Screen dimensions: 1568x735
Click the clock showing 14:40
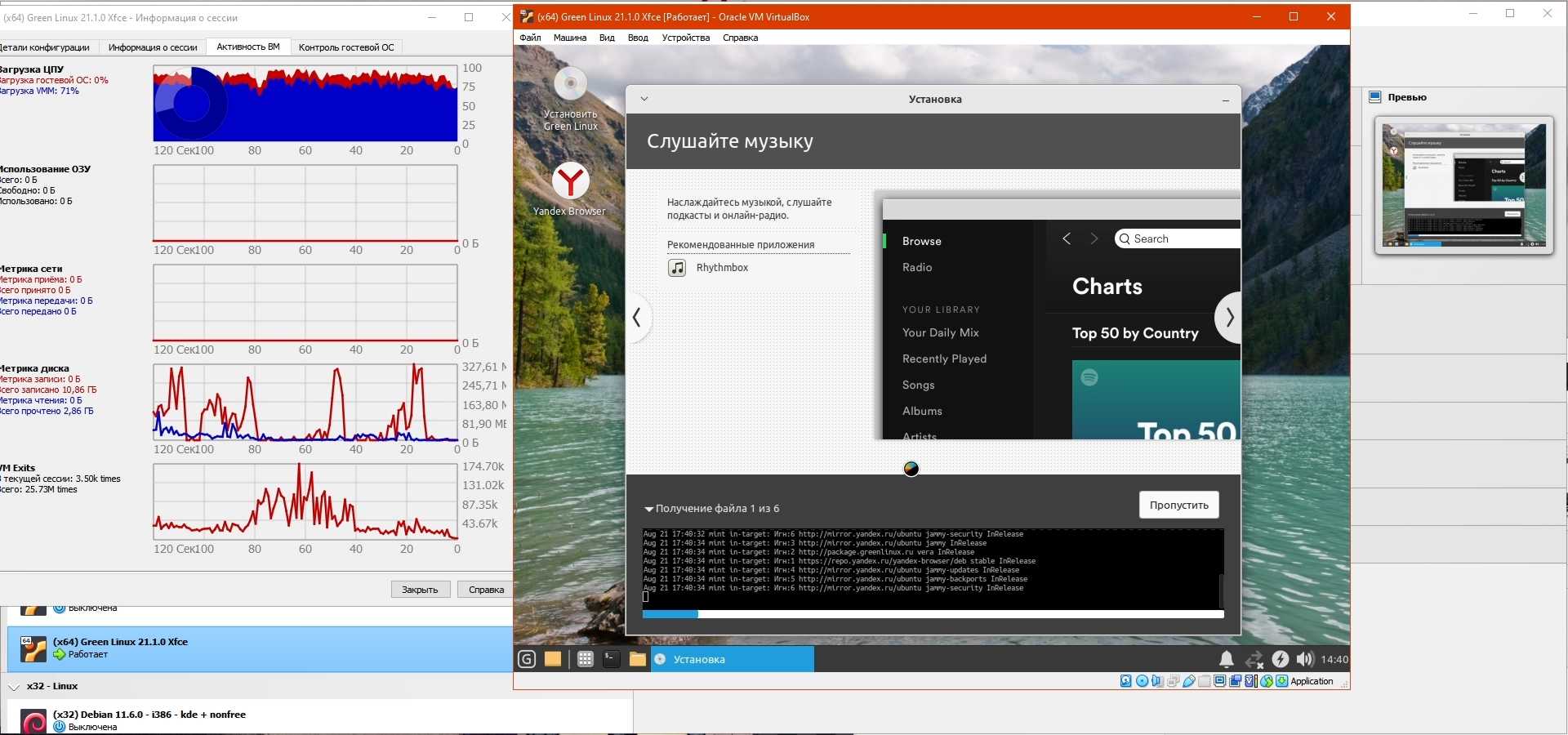click(1334, 659)
